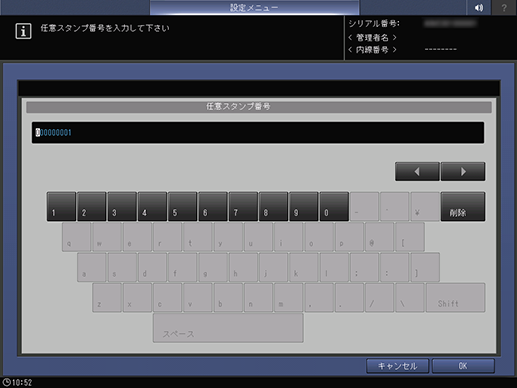Click the c key

[168, 298]
